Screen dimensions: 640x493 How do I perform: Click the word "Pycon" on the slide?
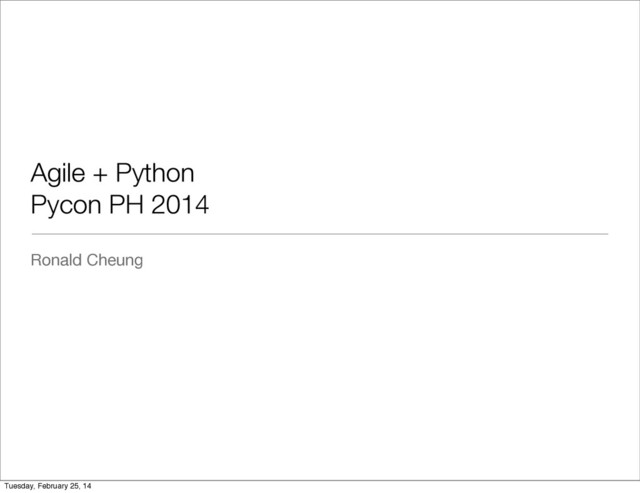[63, 208]
